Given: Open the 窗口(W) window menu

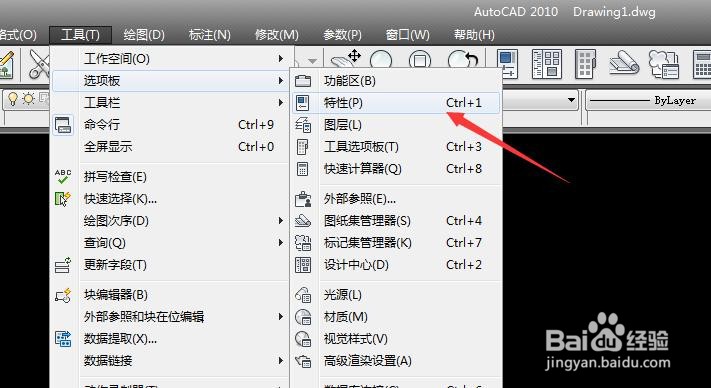Looking at the screenshot, I should [x=407, y=35].
